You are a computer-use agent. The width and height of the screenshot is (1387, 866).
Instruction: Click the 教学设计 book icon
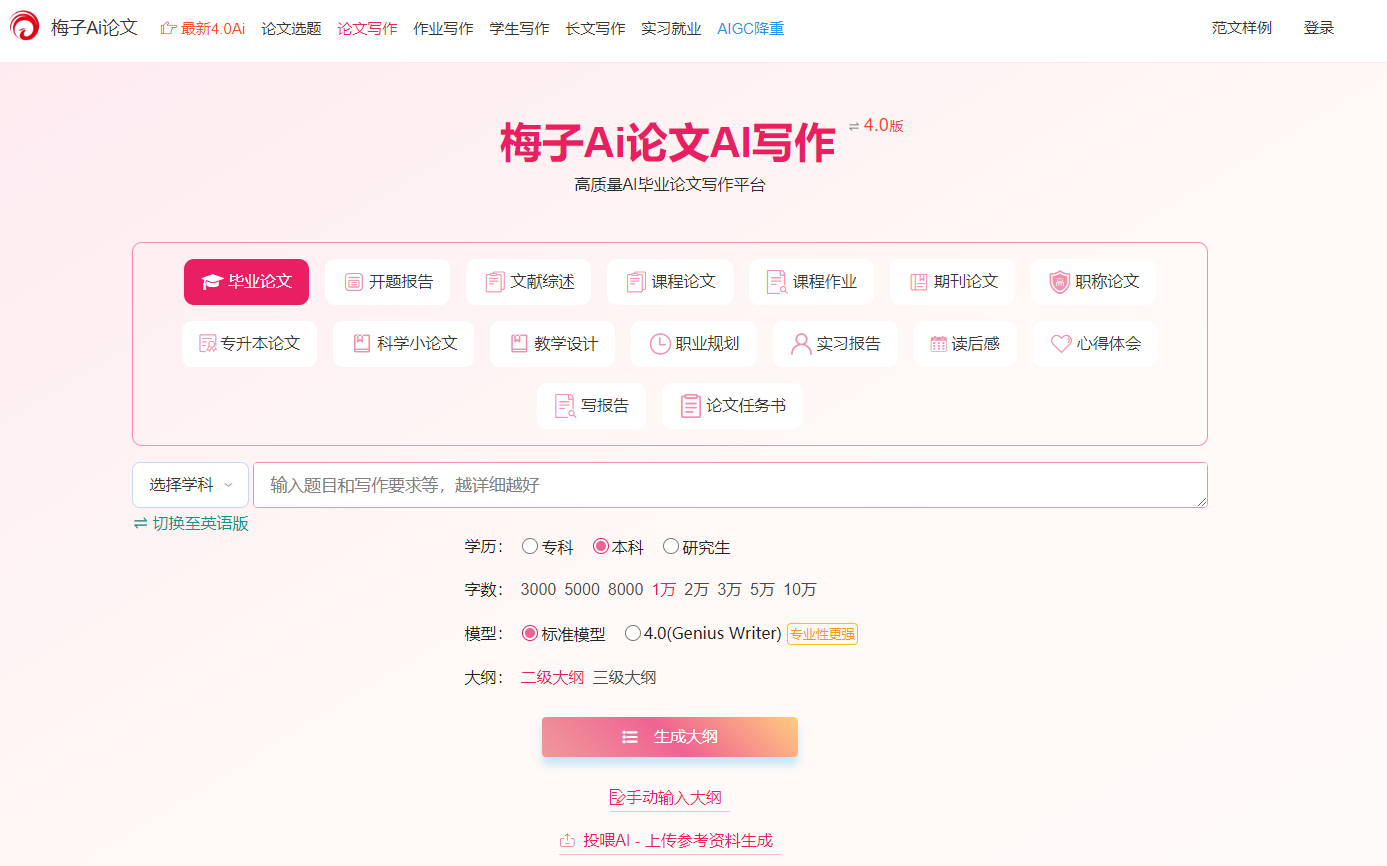click(x=519, y=343)
